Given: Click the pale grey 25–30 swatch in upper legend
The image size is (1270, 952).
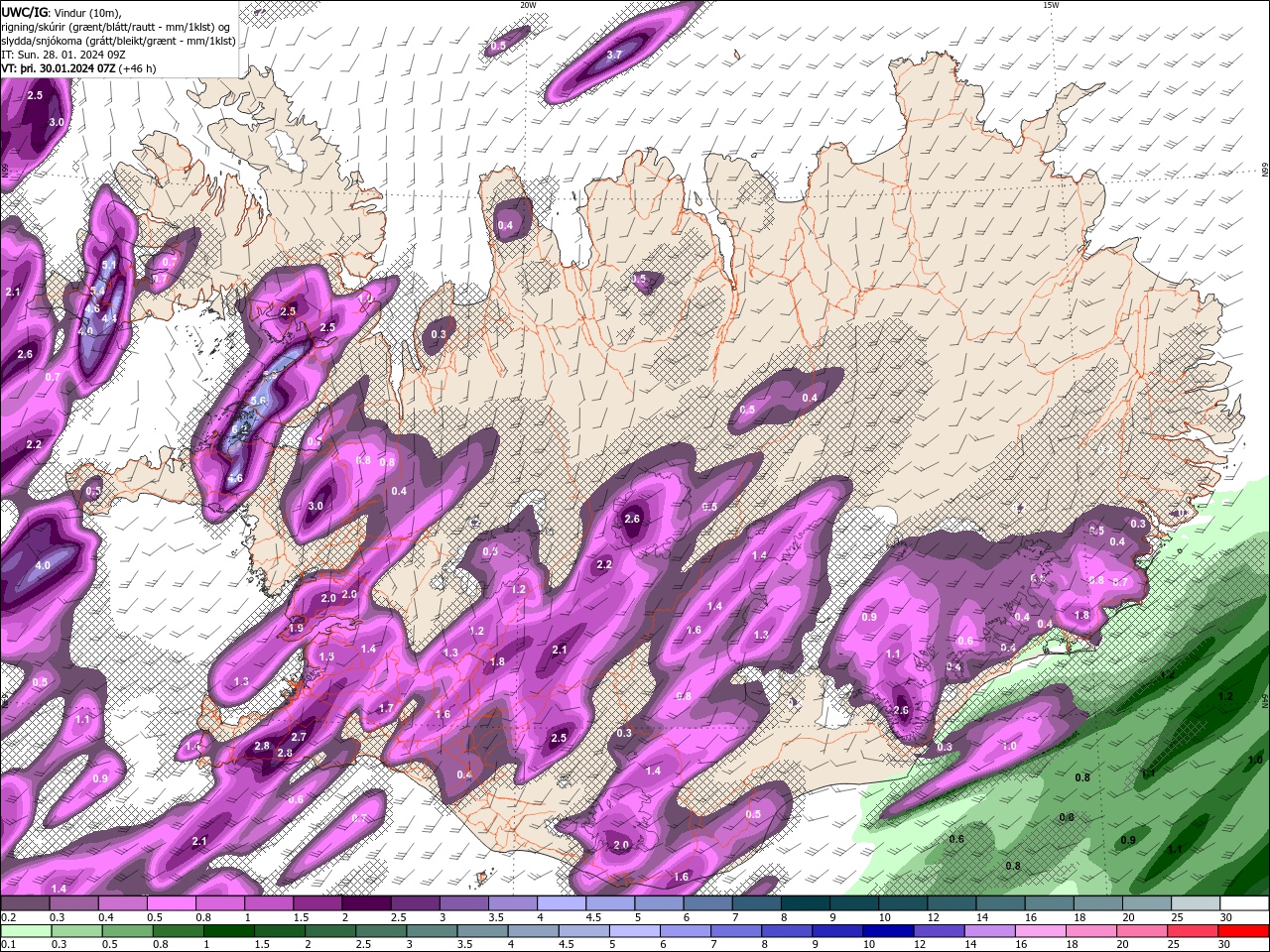Looking at the screenshot, I should (x=1196, y=903).
